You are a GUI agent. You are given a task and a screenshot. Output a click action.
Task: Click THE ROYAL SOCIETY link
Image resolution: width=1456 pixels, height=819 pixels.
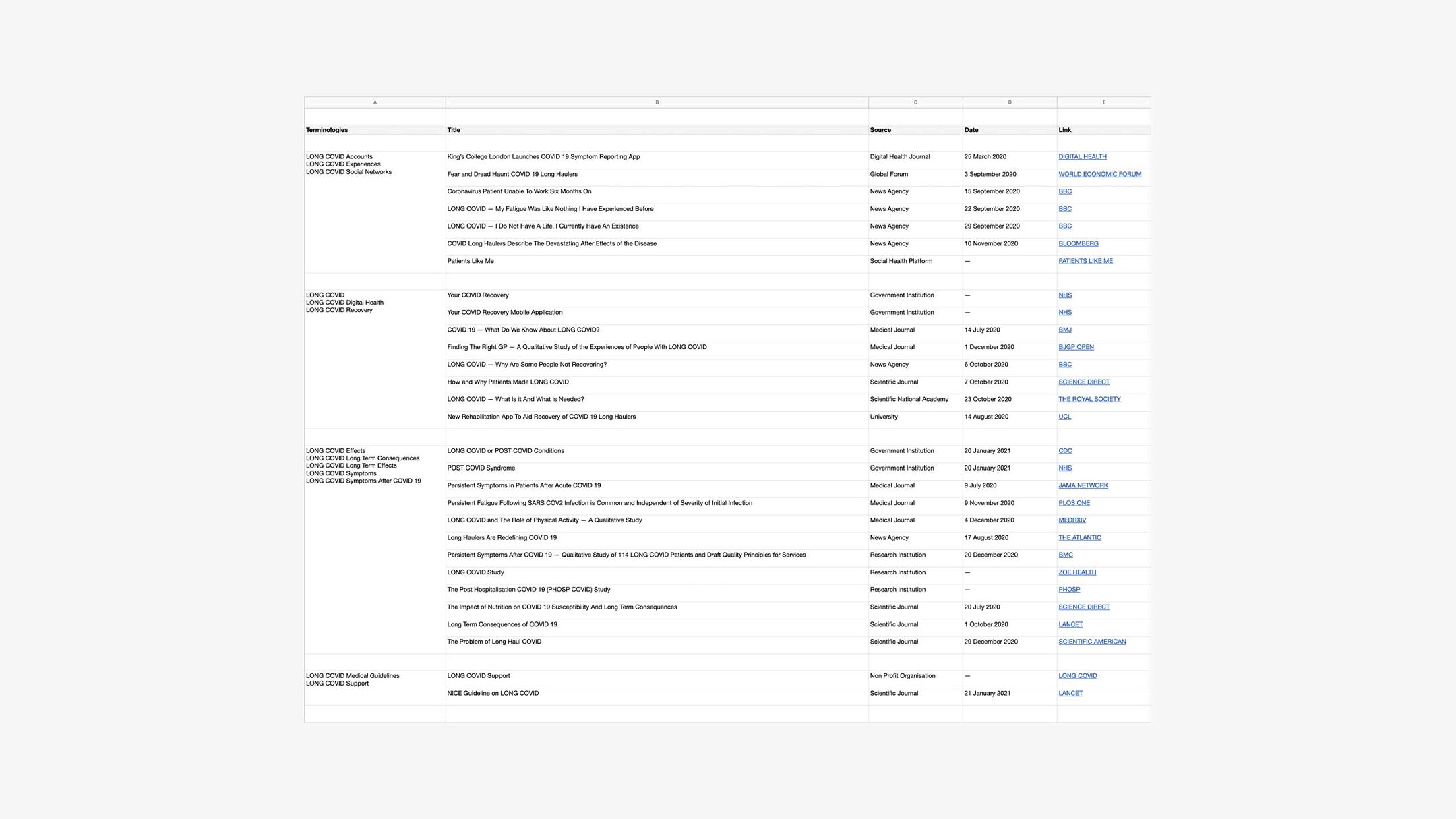(1089, 400)
